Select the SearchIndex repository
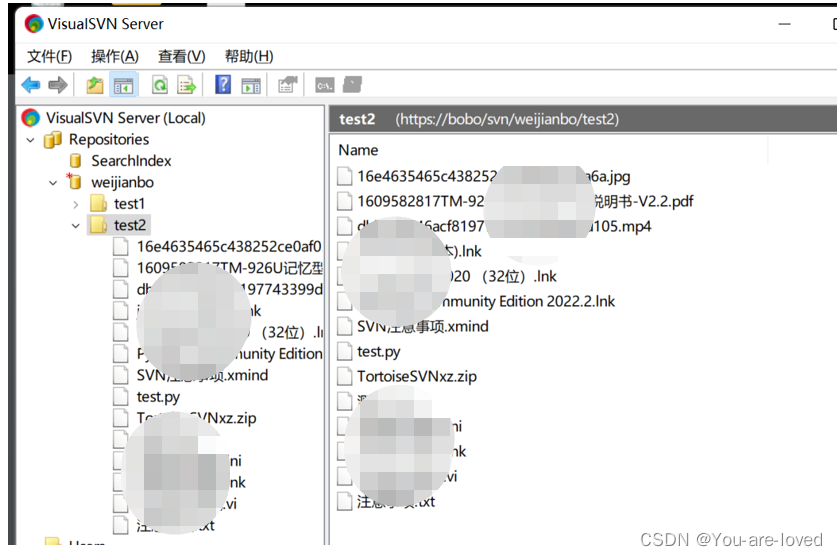 (131, 161)
